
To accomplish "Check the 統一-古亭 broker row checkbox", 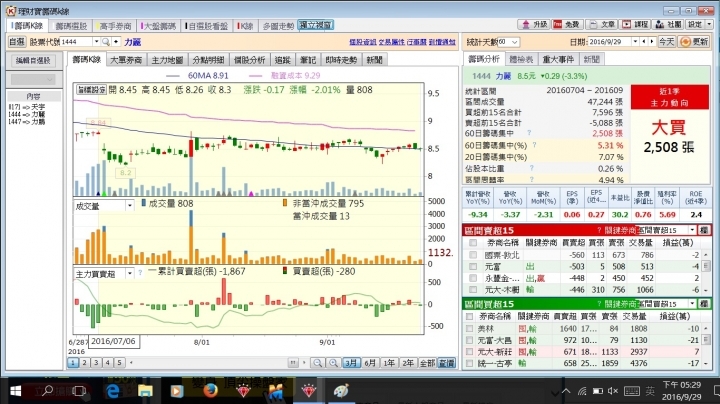I will click(x=469, y=363).
